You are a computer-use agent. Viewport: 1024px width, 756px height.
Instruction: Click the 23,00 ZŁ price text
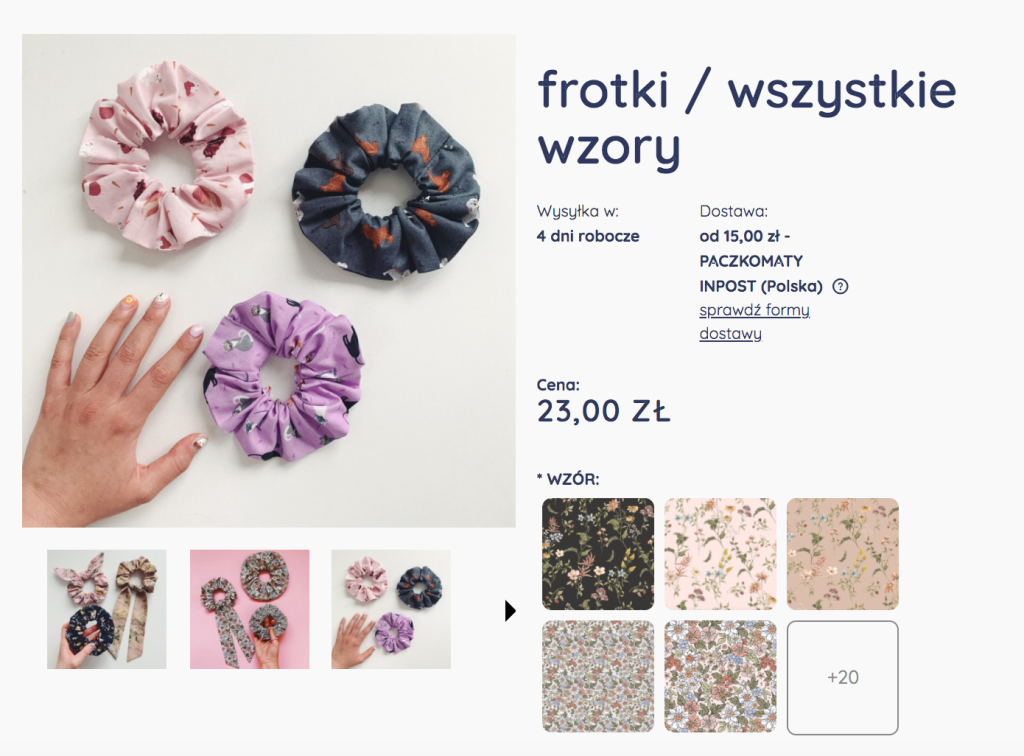pyautogui.click(x=603, y=411)
